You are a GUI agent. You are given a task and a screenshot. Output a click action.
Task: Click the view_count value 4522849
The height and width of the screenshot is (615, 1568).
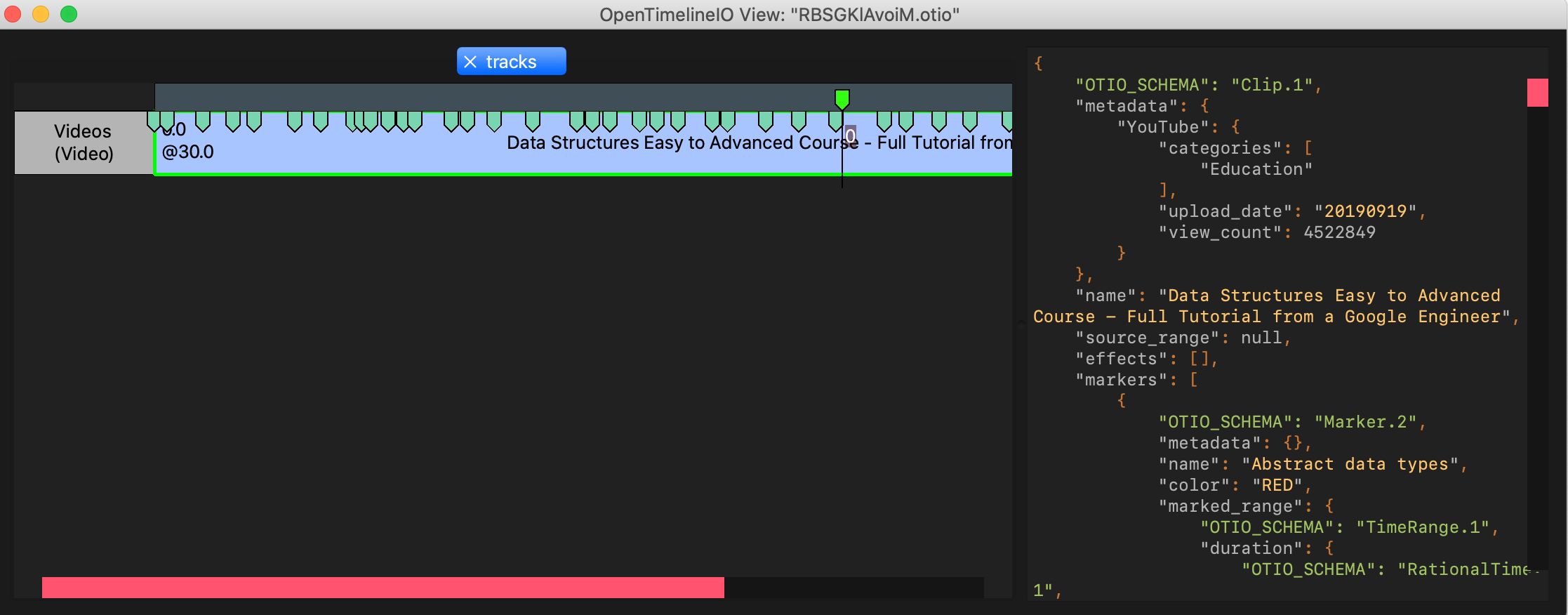click(x=1340, y=232)
